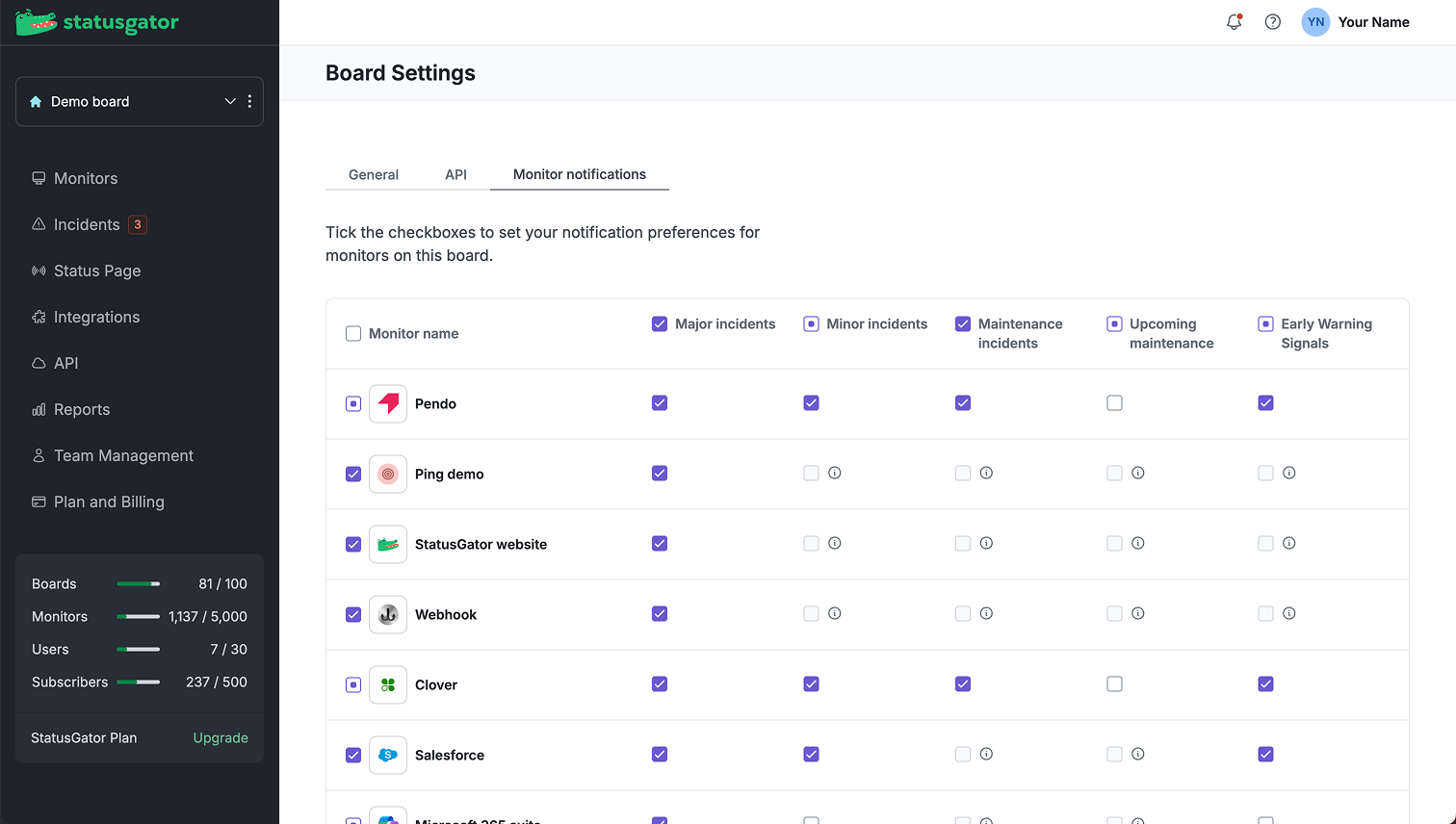Select the Monitor notifications tab
The height and width of the screenshot is (824, 1456).
pyautogui.click(x=580, y=174)
